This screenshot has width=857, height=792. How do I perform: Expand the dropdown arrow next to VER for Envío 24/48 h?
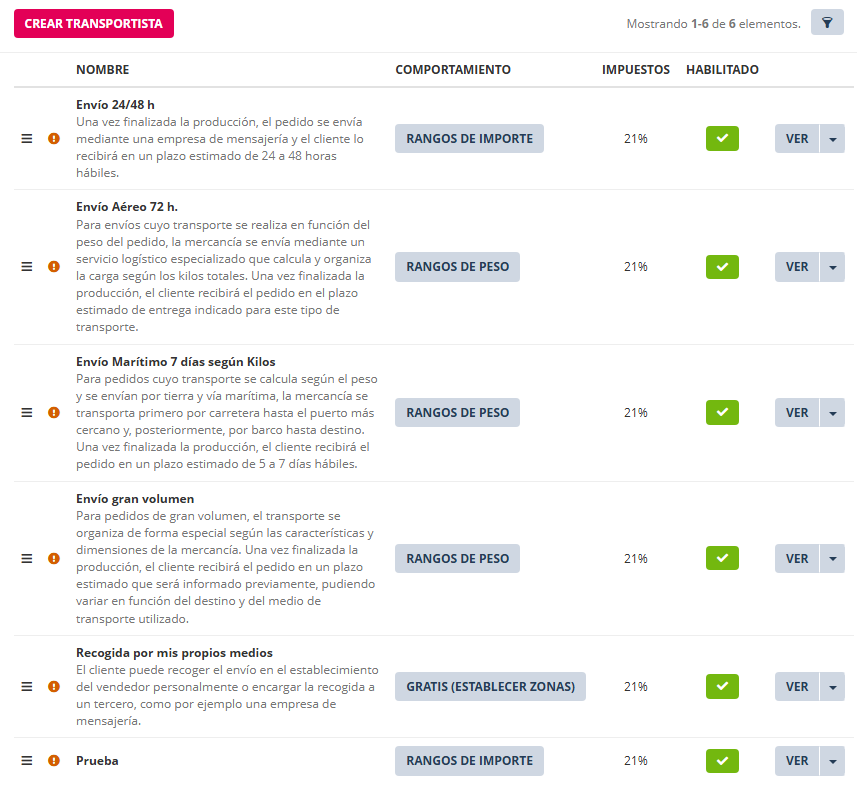point(832,139)
